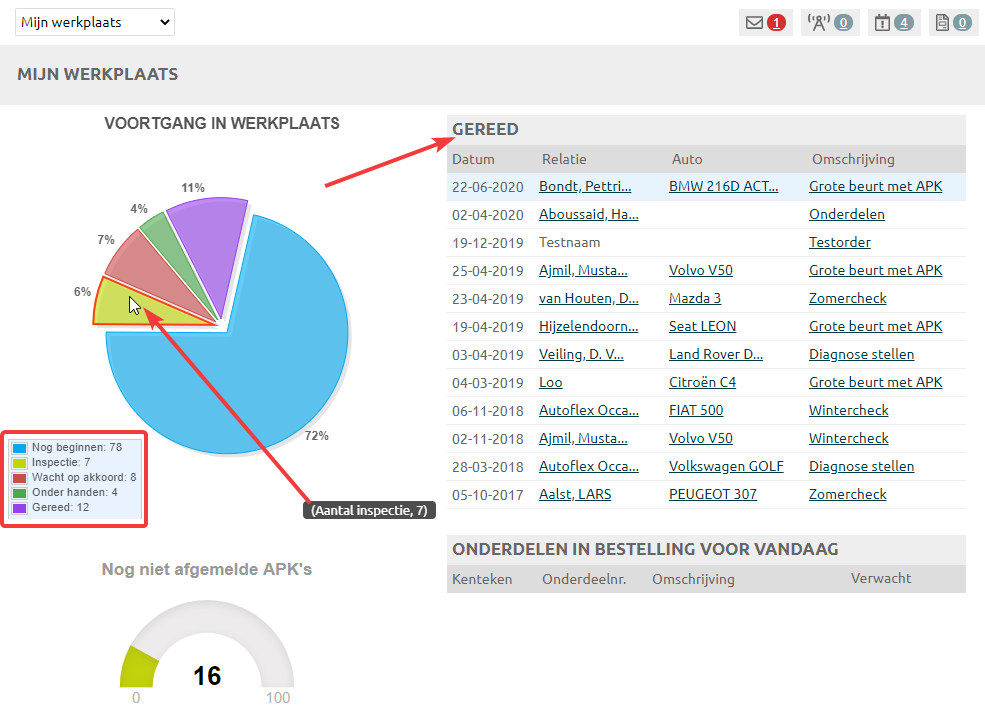Screen dimensions: 985x712
Task: Click the blue Nog beginnen legend swatch
Action: pos(19,448)
